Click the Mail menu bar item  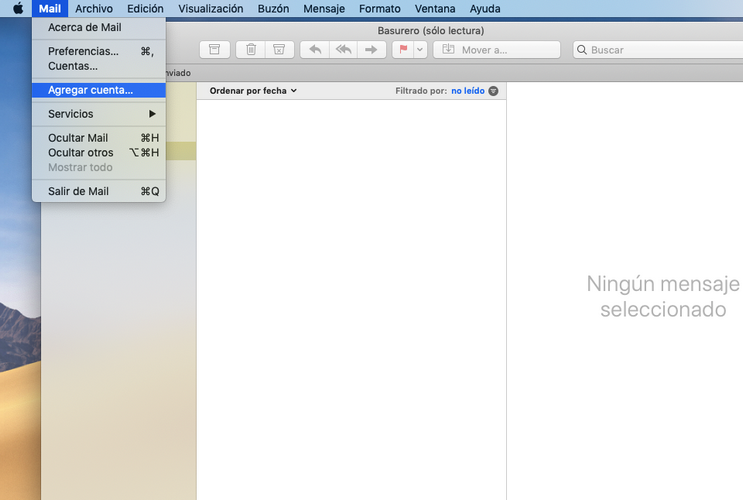(x=50, y=9)
